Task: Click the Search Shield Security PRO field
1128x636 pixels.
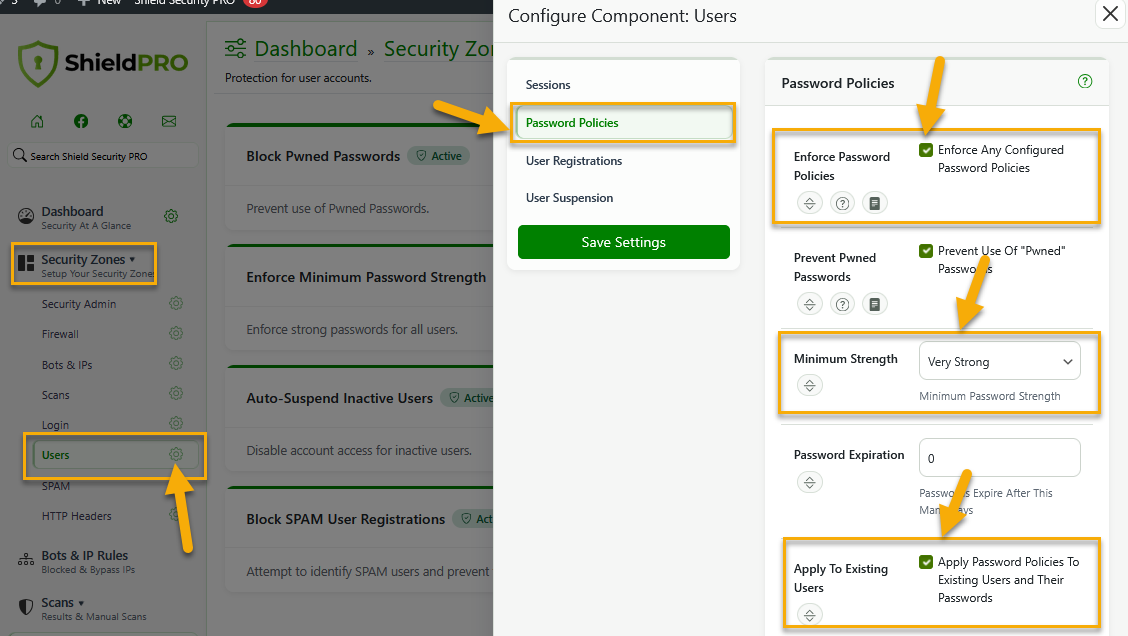Action: (x=103, y=155)
